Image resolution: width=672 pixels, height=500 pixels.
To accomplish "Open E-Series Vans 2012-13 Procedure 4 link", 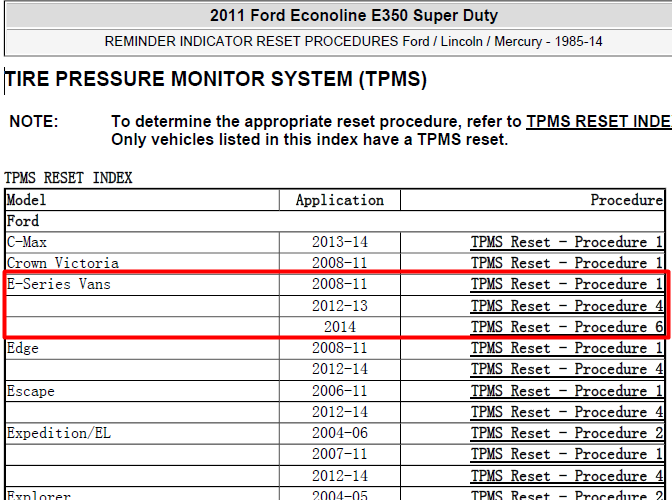I will 567,306.
